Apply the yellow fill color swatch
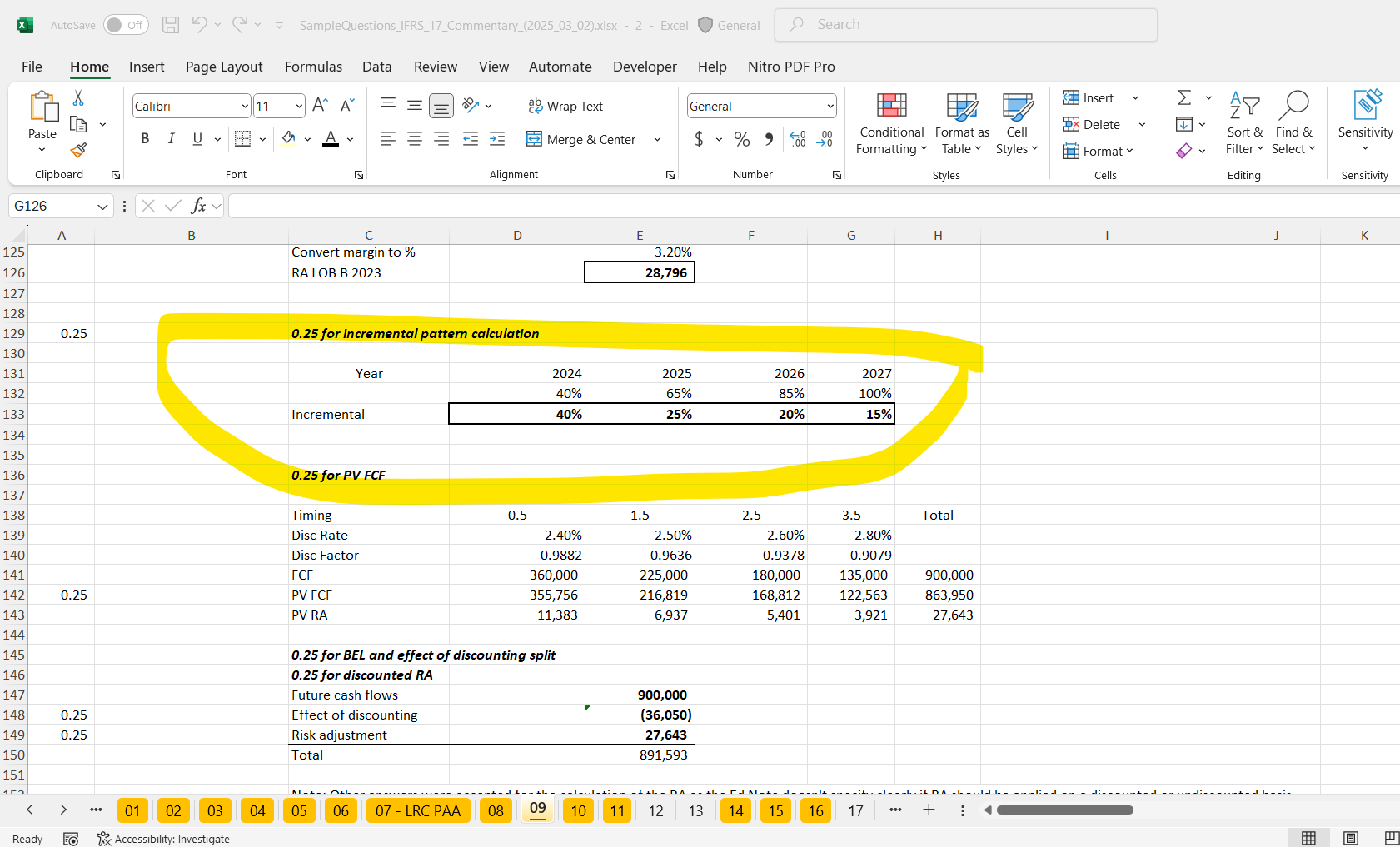The height and width of the screenshot is (847, 1400). point(288,139)
